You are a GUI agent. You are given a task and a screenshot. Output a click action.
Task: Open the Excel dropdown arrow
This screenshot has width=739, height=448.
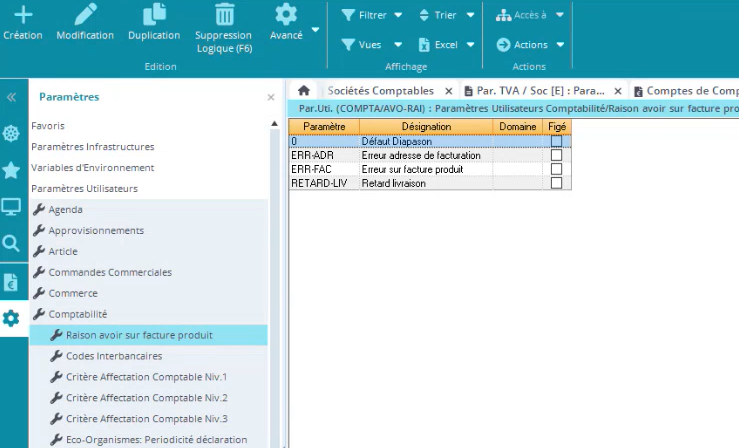tap(470, 45)
